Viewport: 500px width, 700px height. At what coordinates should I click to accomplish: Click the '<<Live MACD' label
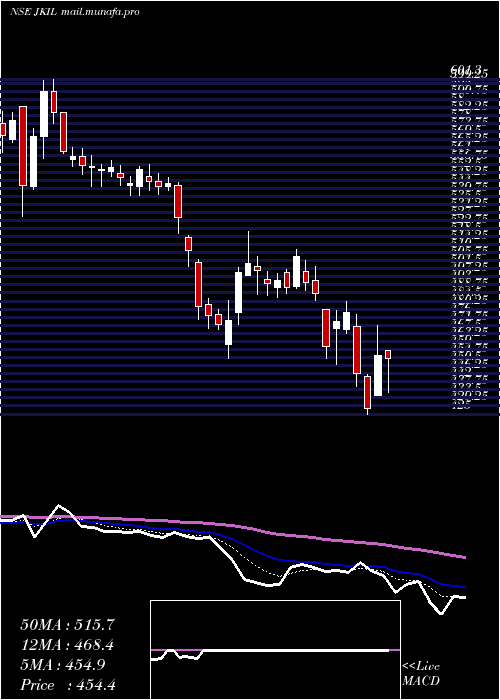point(421,674)
